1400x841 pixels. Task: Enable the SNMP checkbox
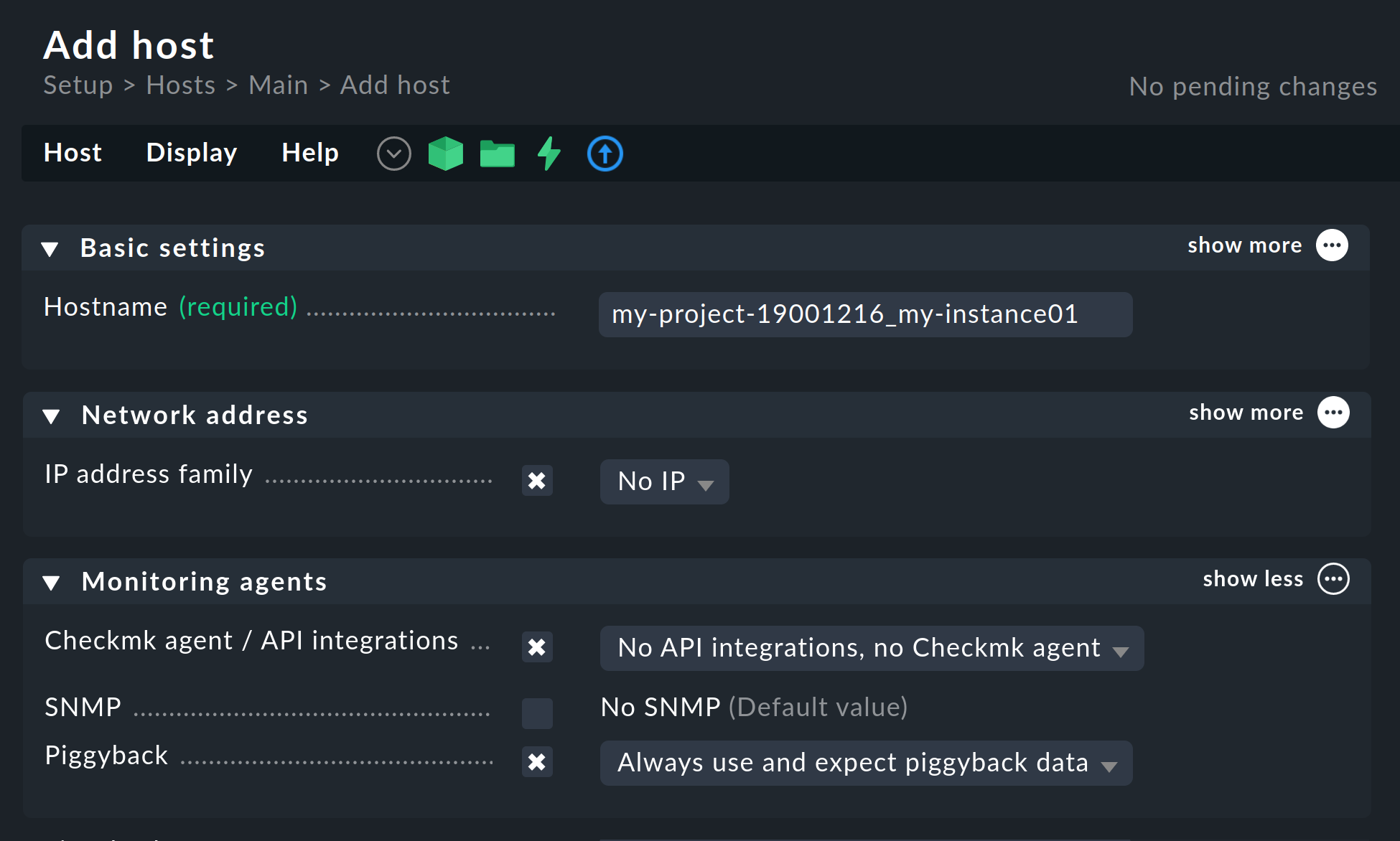537,713
